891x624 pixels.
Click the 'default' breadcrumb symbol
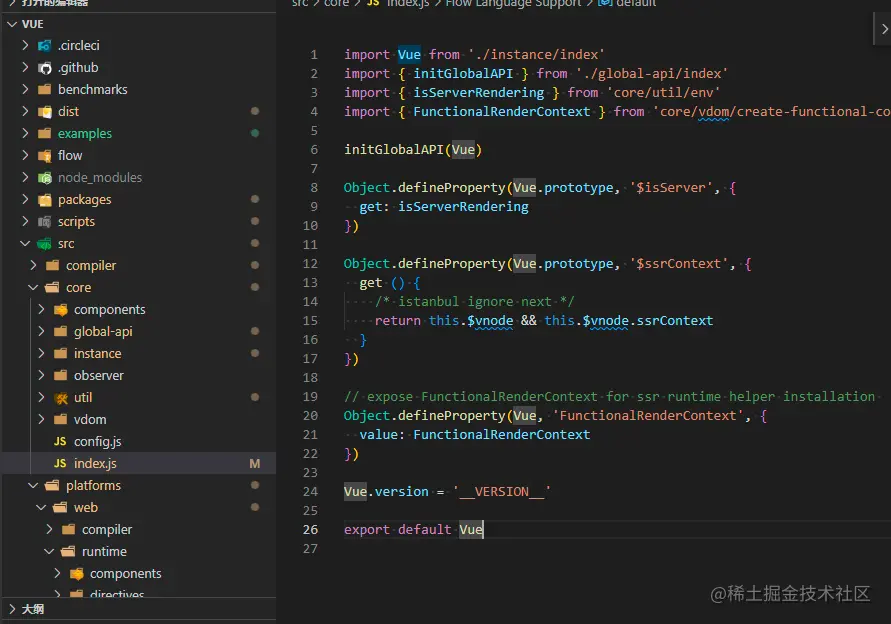636,3
